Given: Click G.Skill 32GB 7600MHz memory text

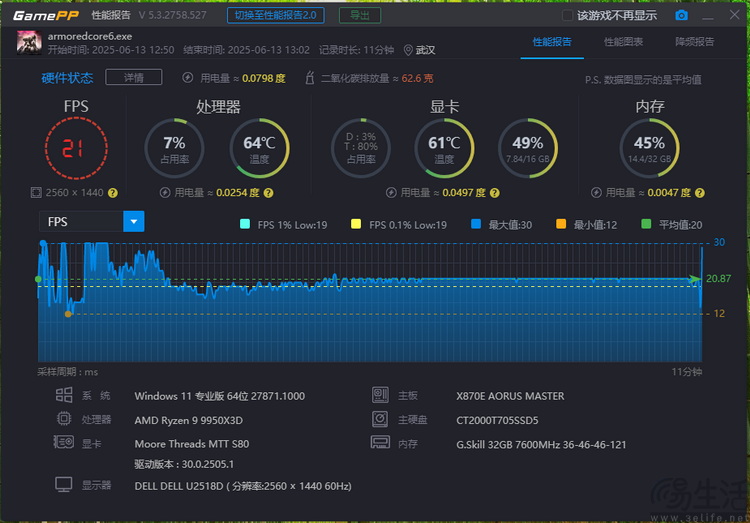Looking at the screenshot, I should click(541, 445).
